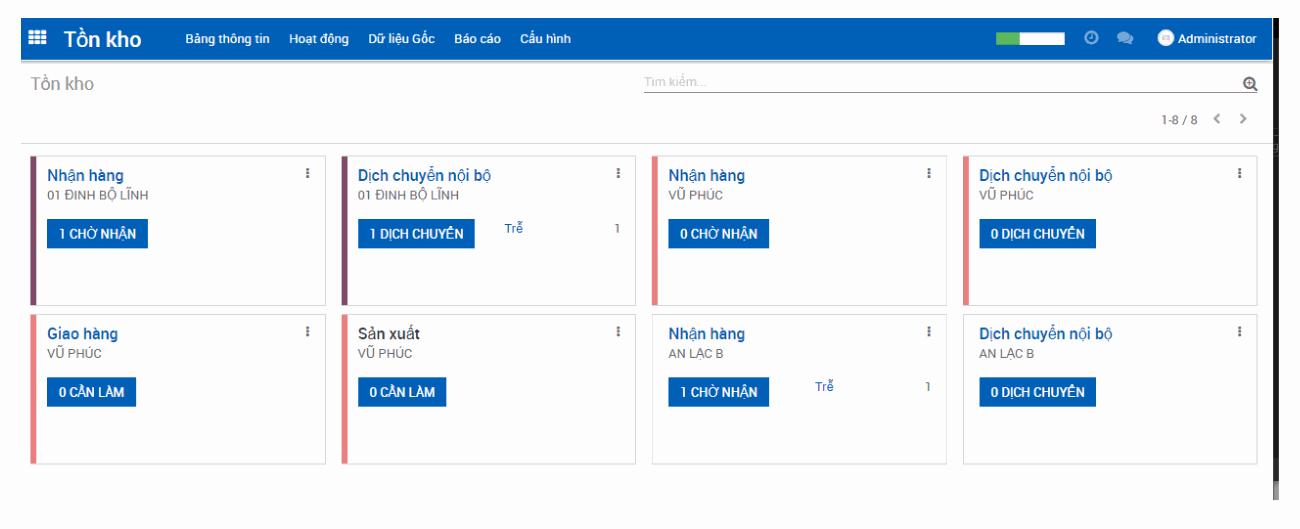
Task: Go to next page arrow
Action: click(x=1243, y=119)
